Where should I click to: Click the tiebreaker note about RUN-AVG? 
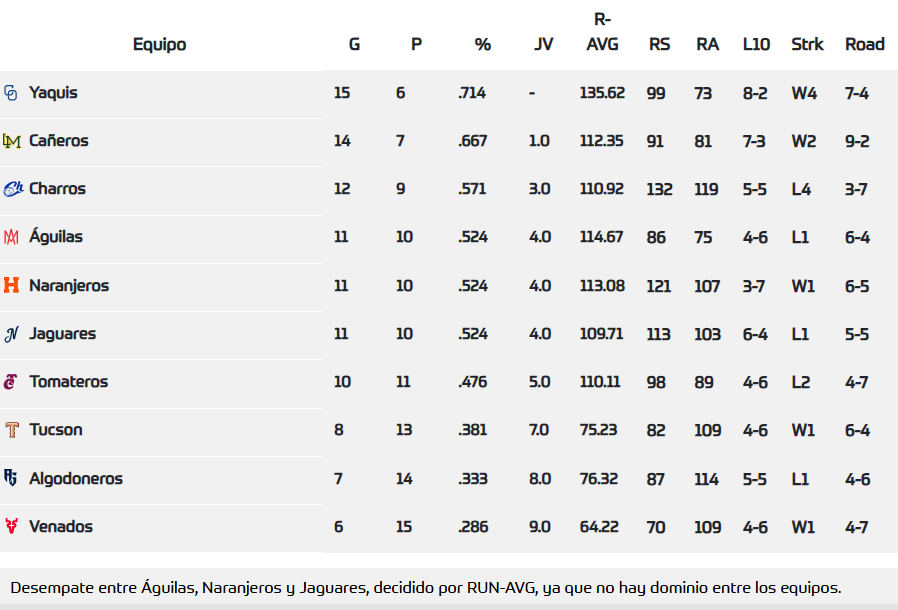click(x=426, y=587)
